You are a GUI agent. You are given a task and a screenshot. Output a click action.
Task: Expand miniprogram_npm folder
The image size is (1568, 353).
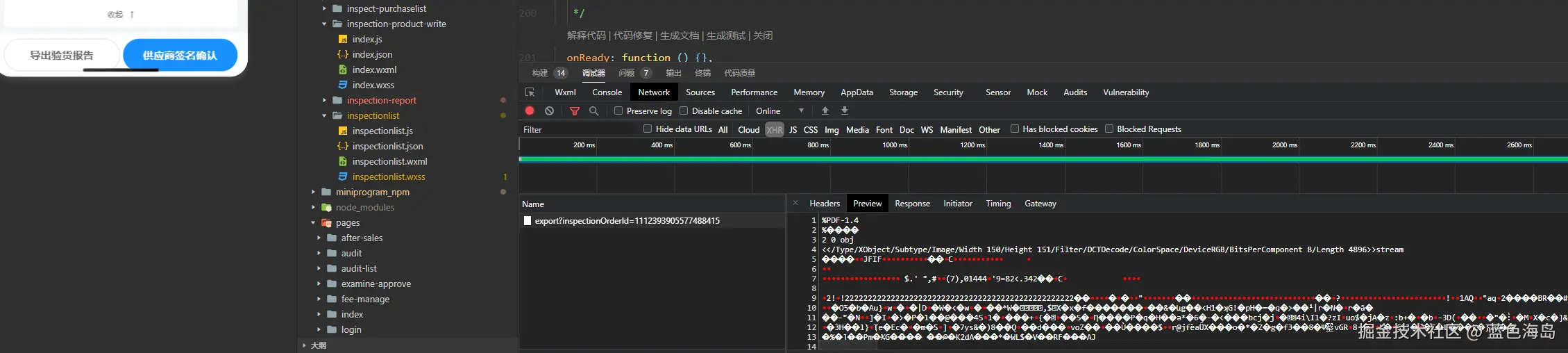313,192
